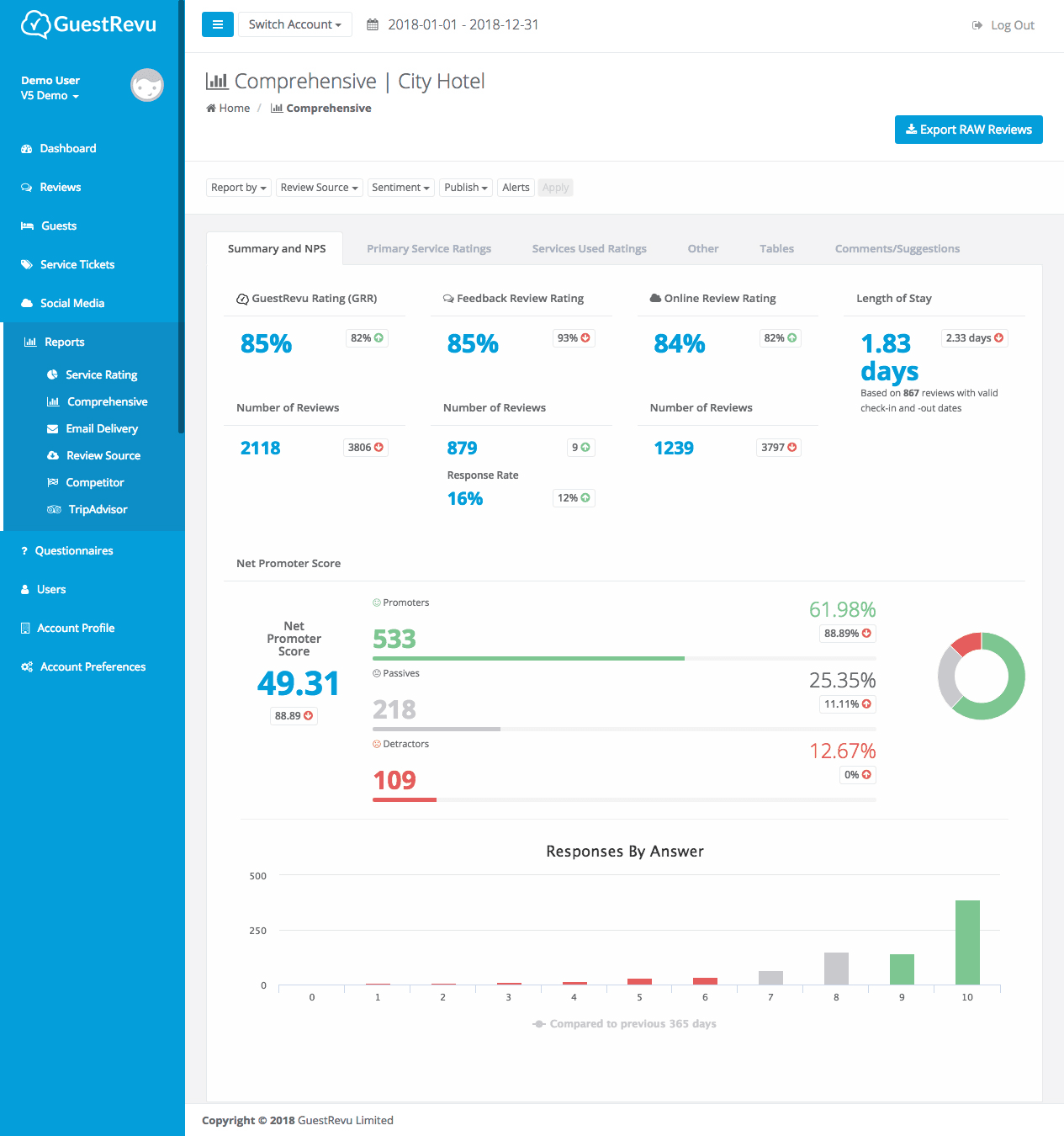
Task: Click Export RAW Reviews button
Action: (968, 130)
